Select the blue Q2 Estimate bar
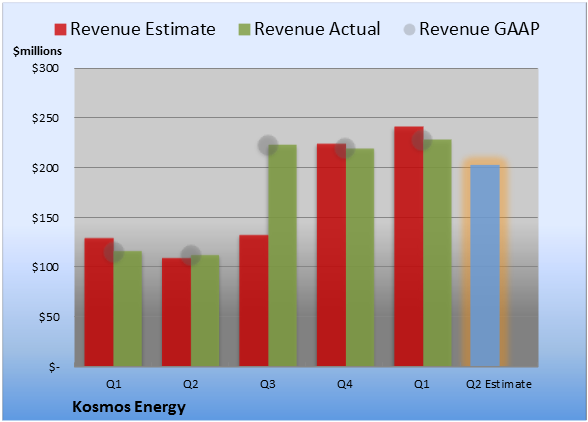The image size is (588, 422). pos(485,266)
